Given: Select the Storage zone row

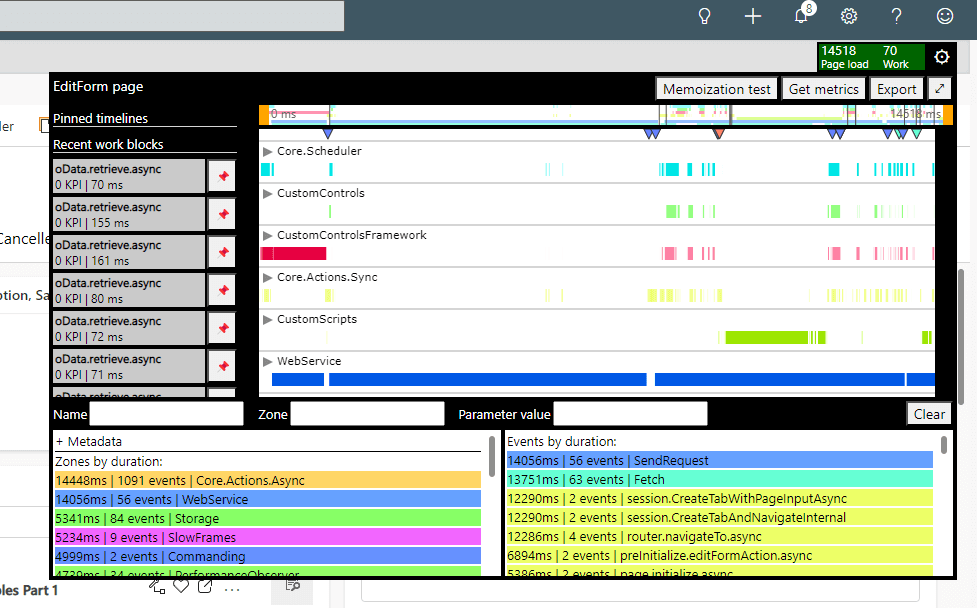Looking at the screenshot, I should click(268, 518).
